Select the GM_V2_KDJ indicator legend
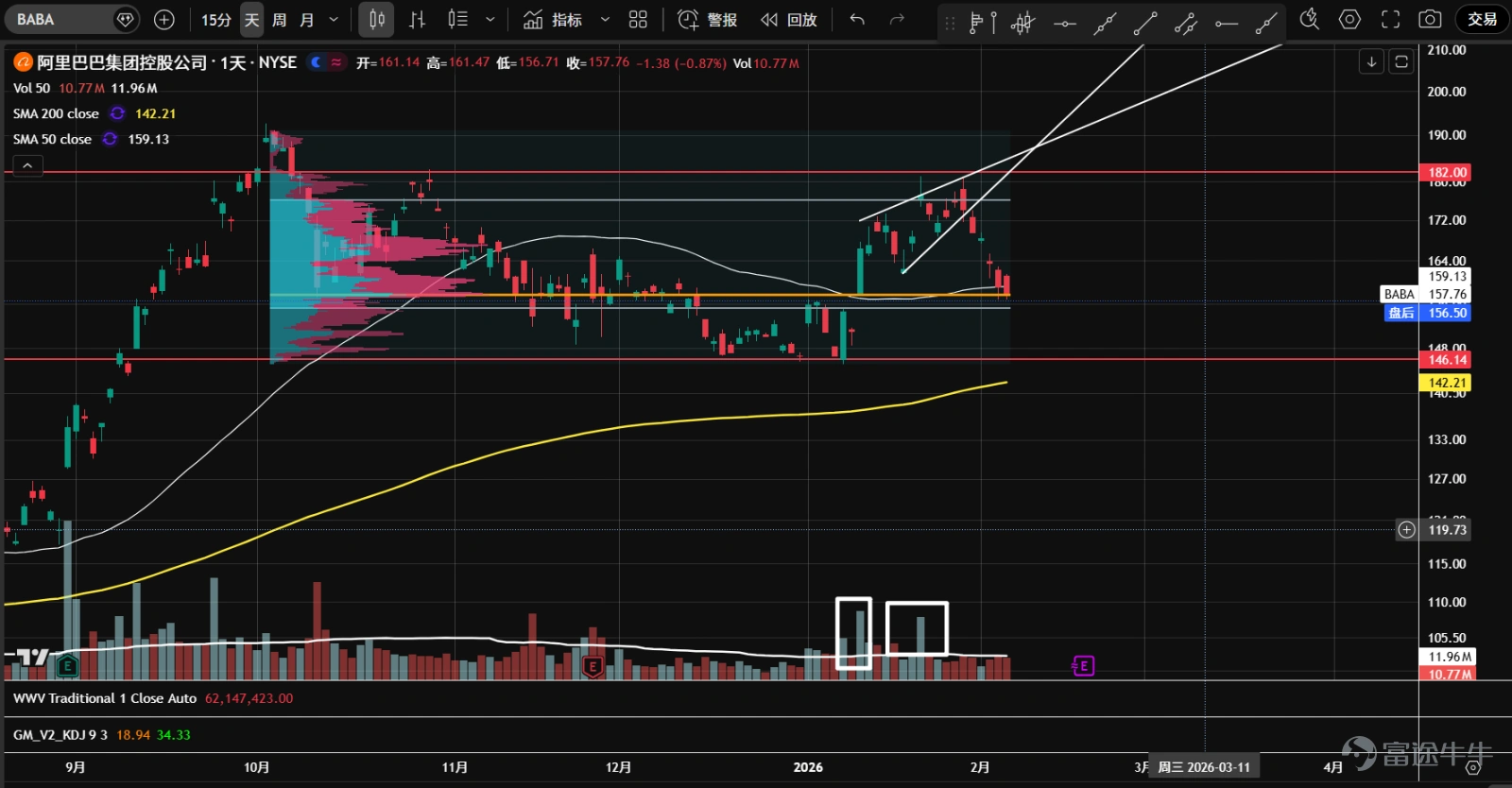1512x788 pixels. pos(60,734)
